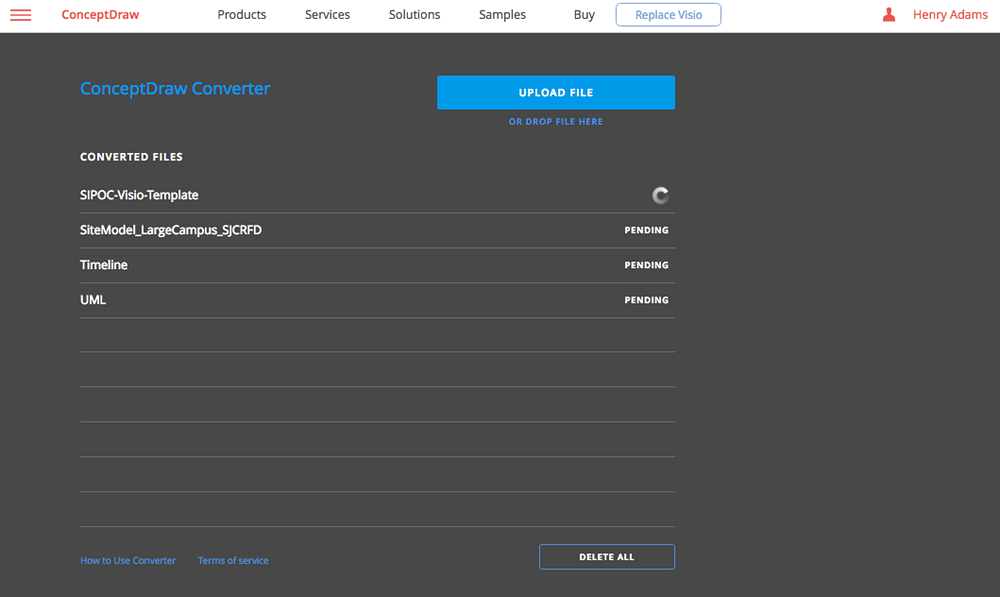Open the Services menu
Screen dimensions: 1000x597
click(x=327, y=15)
